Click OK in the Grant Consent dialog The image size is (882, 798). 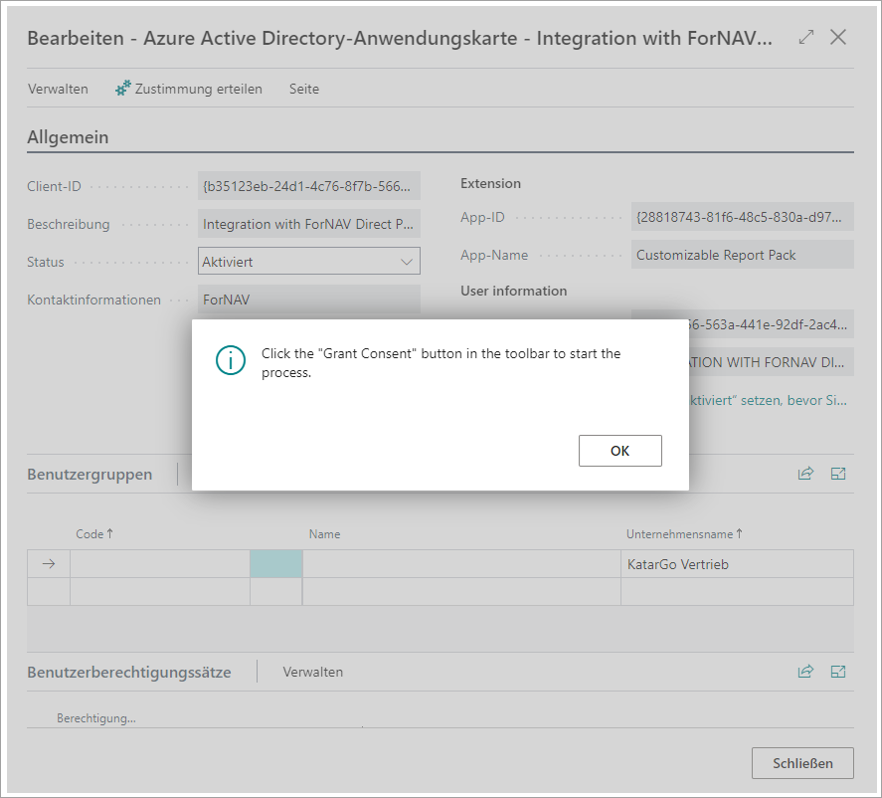[620, 450]
